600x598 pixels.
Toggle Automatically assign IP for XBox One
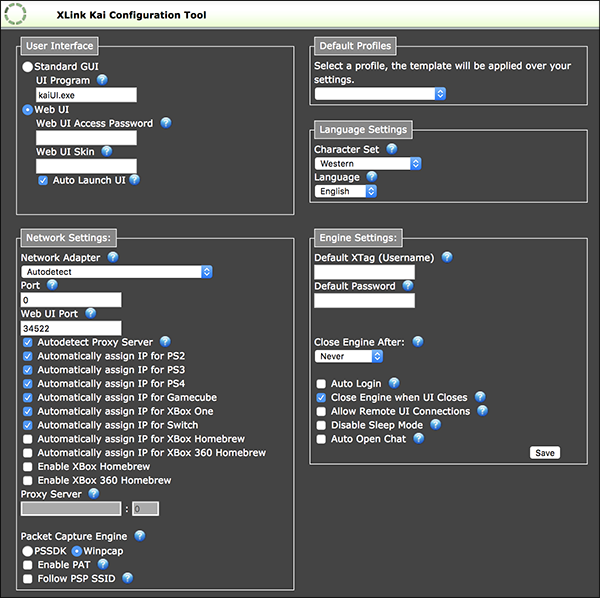[x=28, y=411]
